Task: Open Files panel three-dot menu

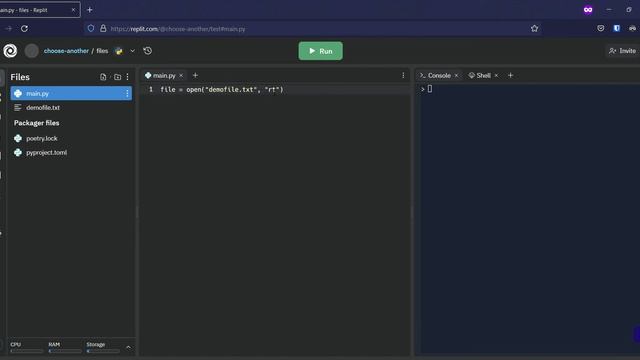Action: pyautogui.click(x=128, y=77)
